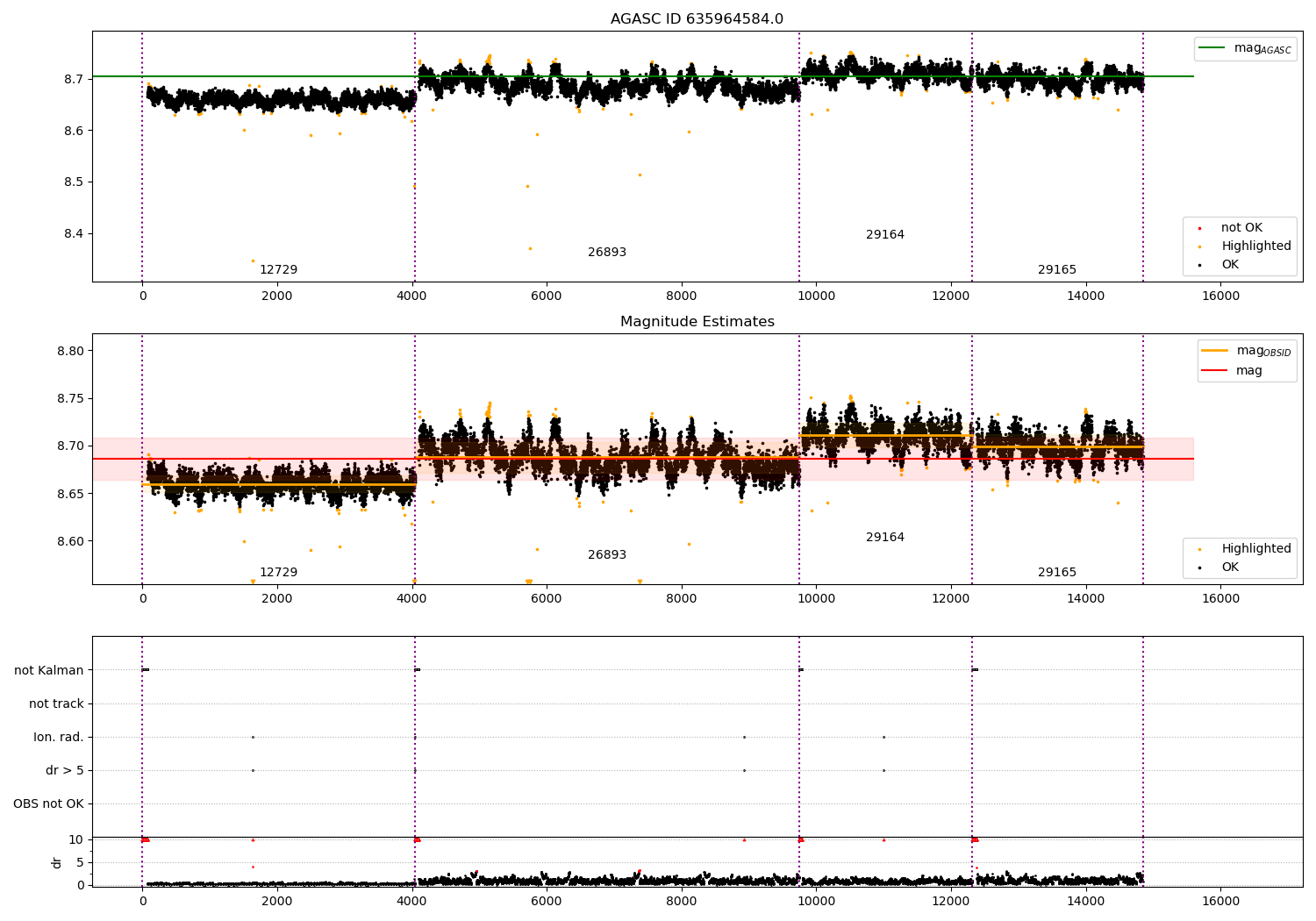Click the 8.80 y-axis tick of middle plot
Viewport: 1316px width, 921px height.
tap(70, 351)
